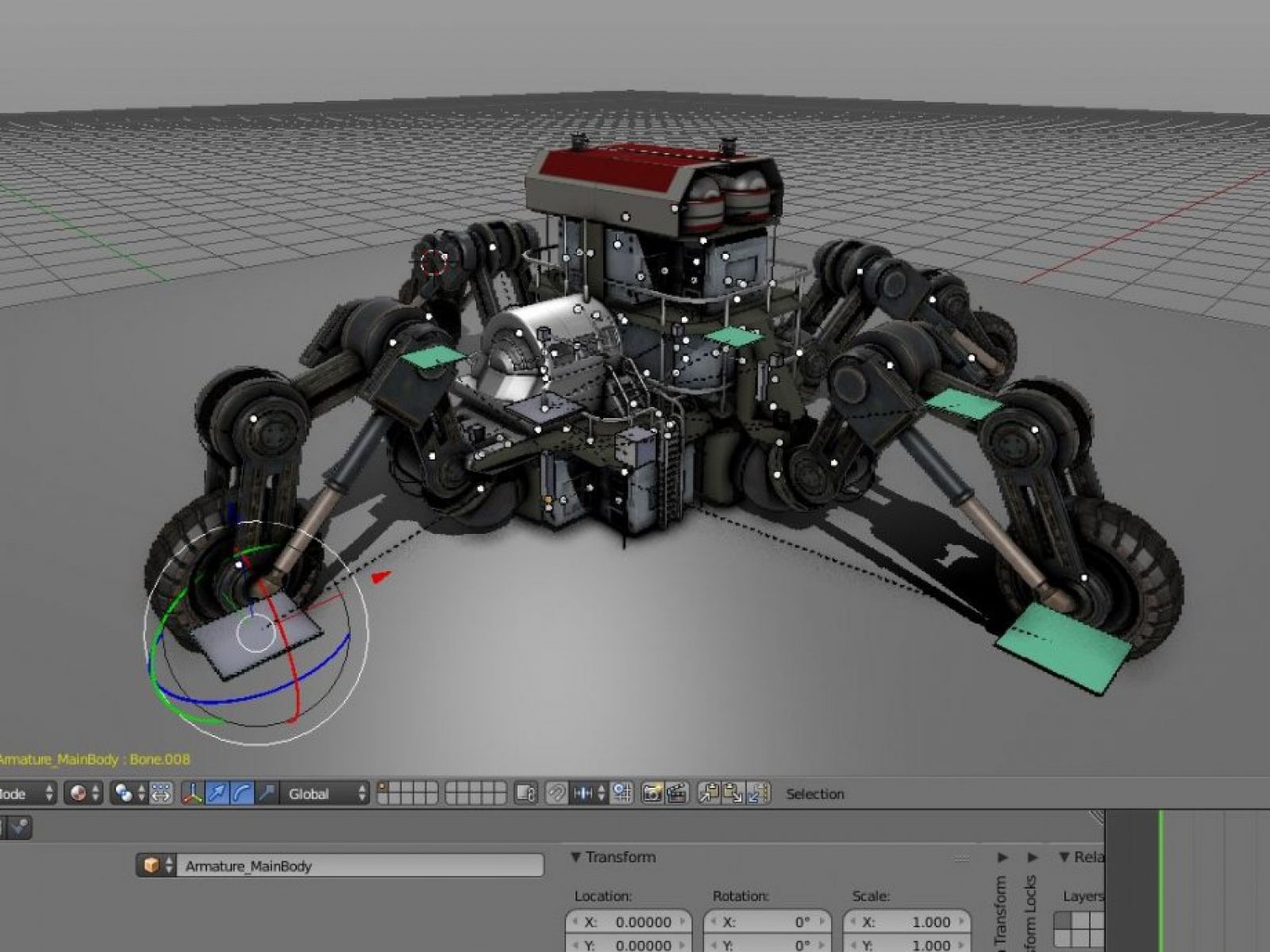1270x952 pixels.
Task: Toggle lock camera and layers to scene
Action: pos(525,793)
